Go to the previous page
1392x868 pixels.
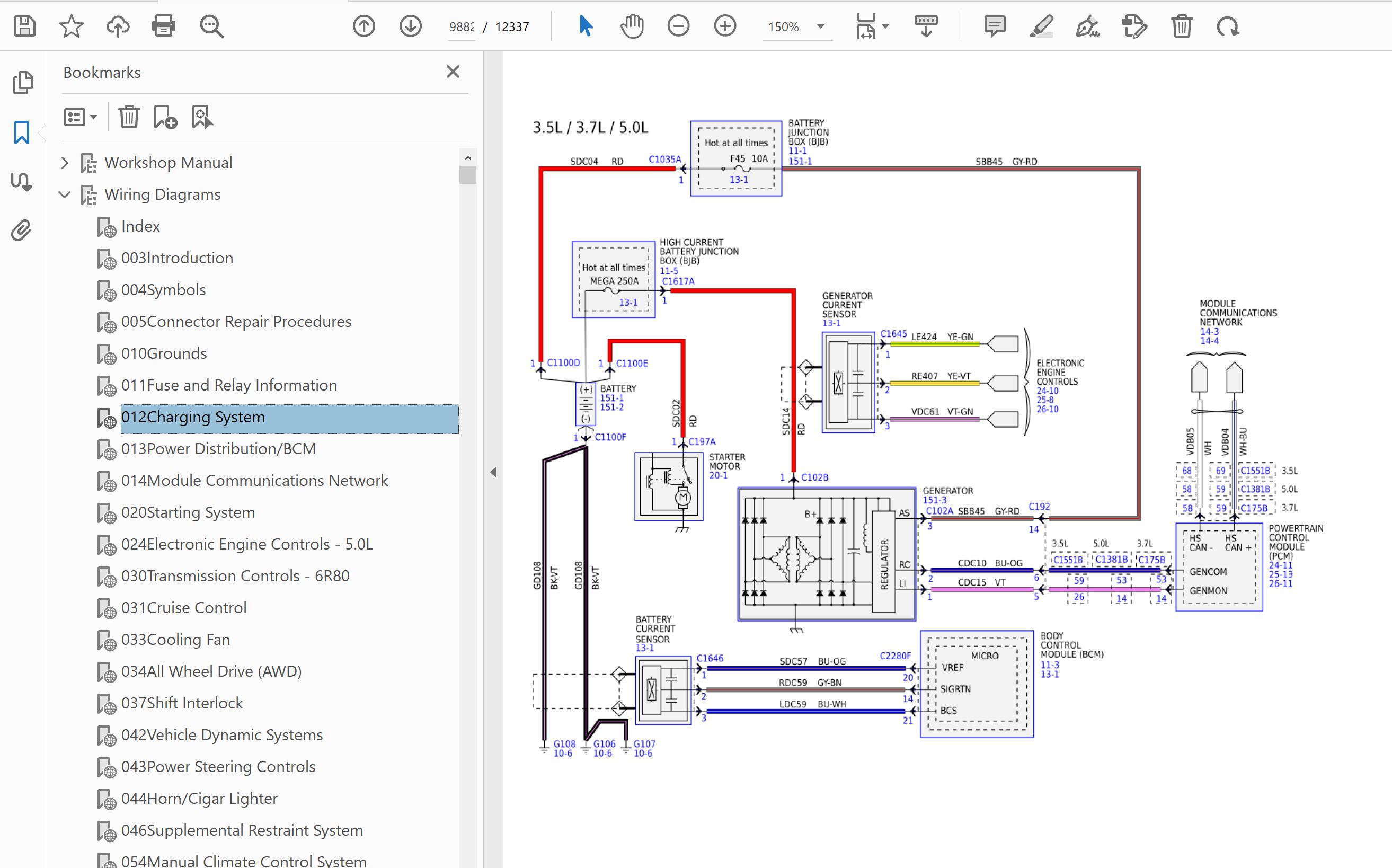(364, 26)
